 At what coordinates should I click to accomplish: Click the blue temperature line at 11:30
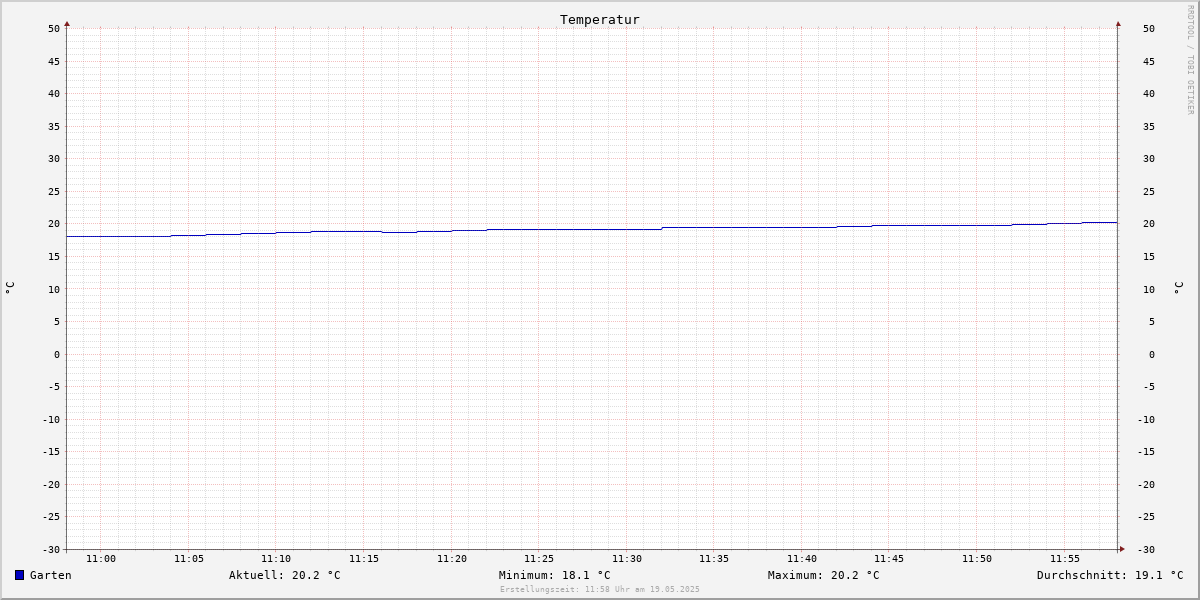pos(627,230)
